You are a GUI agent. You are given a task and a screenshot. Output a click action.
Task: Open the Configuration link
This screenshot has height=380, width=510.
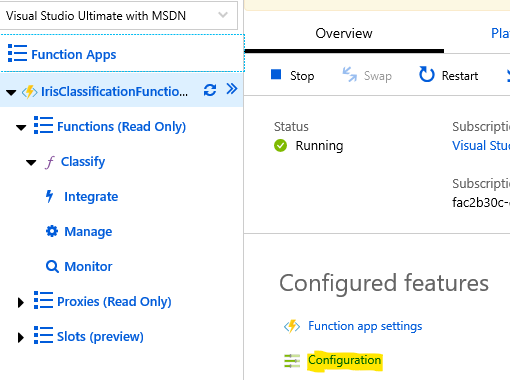[344, 360]
